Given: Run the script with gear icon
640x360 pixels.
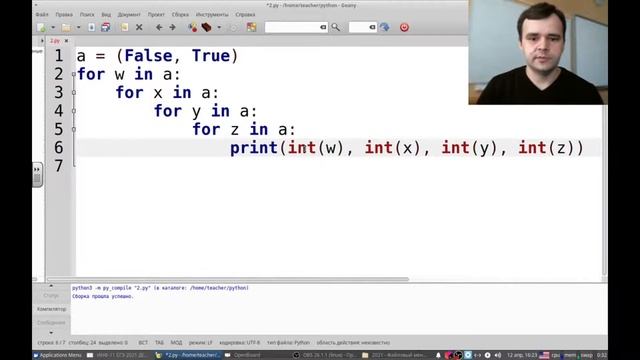Looking at the screenshot, I should (x=233, y=27).
